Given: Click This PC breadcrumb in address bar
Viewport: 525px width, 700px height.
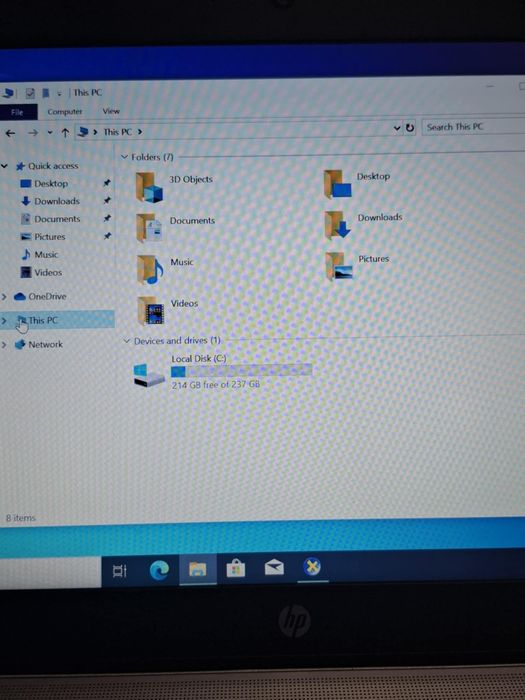Looking at the screenshot, I should click(118, 132).
